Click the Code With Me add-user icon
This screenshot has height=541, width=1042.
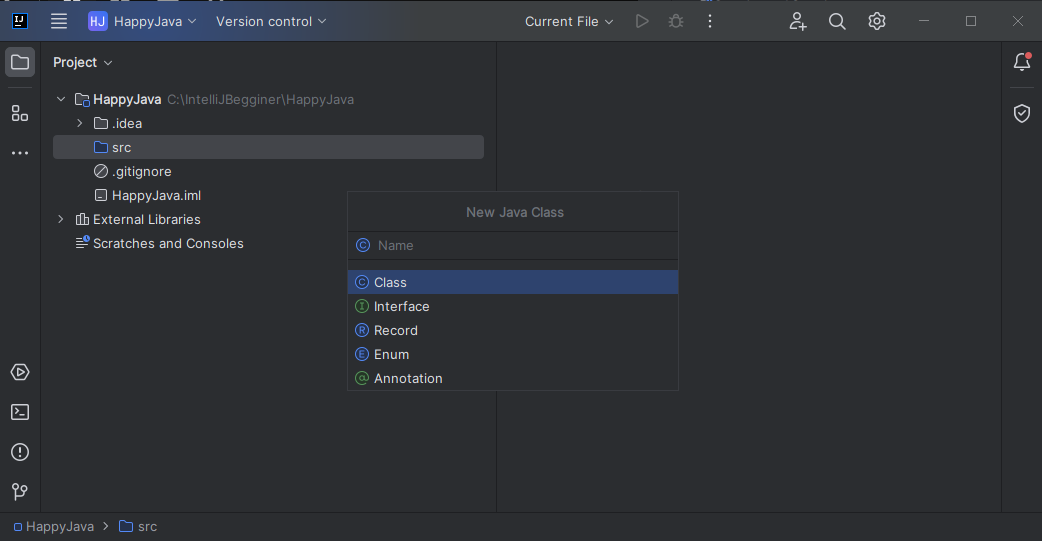798,21
